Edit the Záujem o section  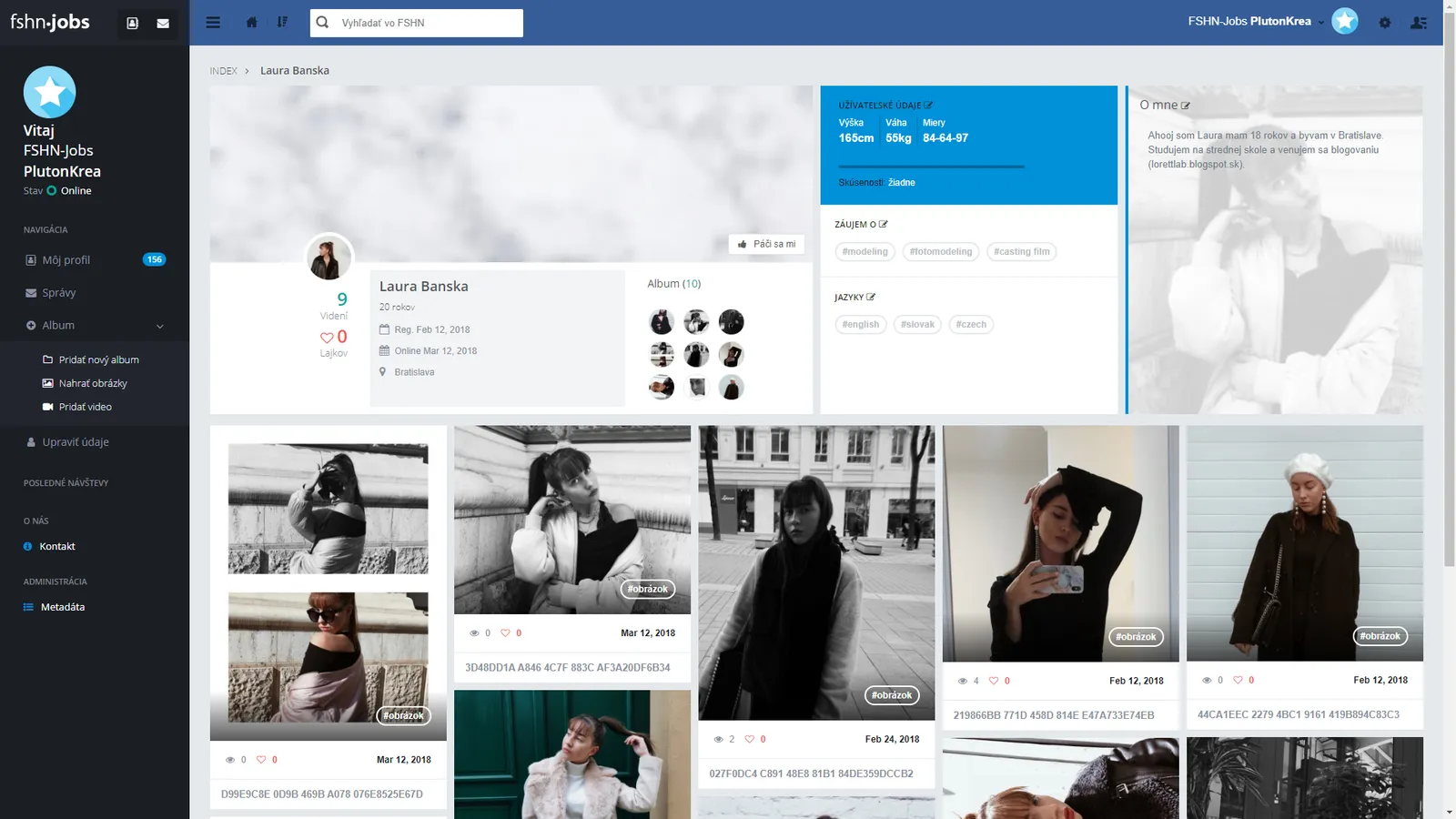(x=884, y=224)
